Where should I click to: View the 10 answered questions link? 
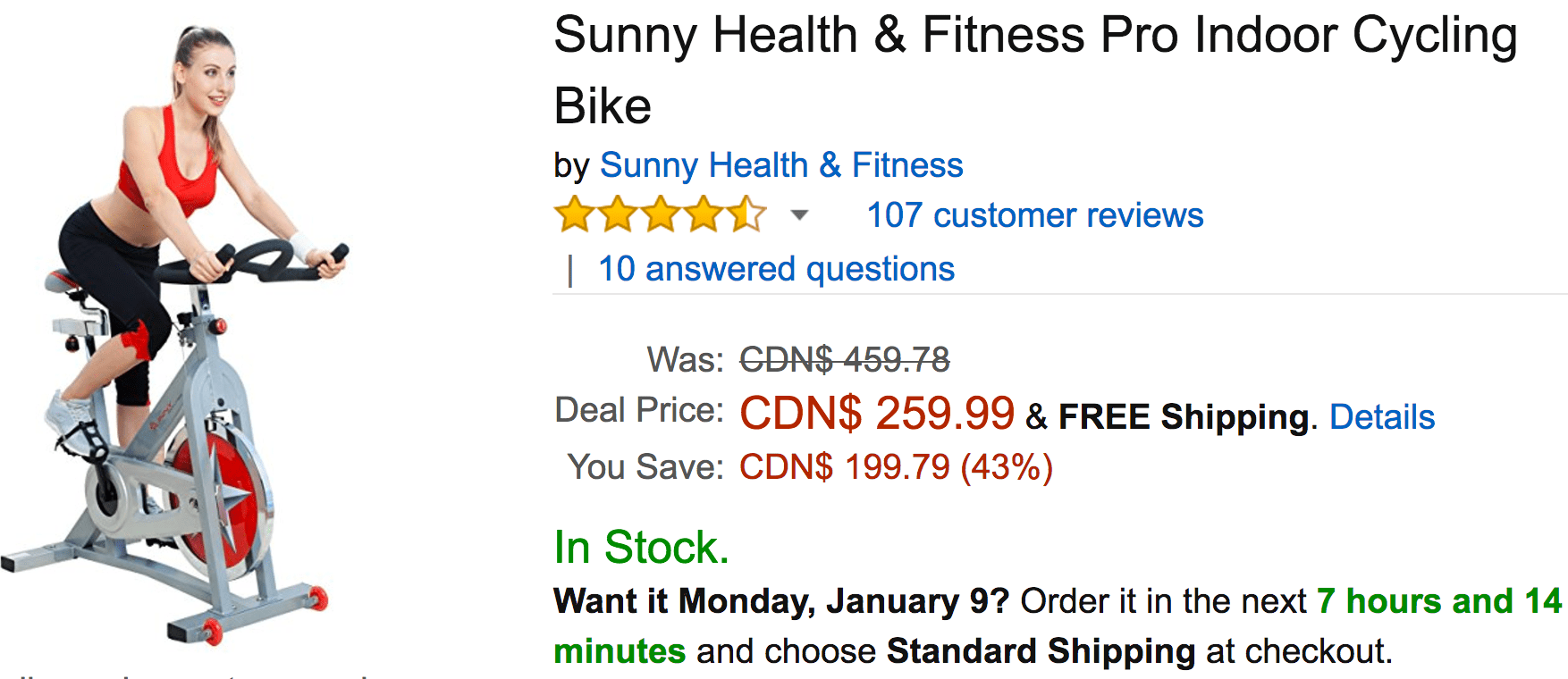tap(776, 269)
